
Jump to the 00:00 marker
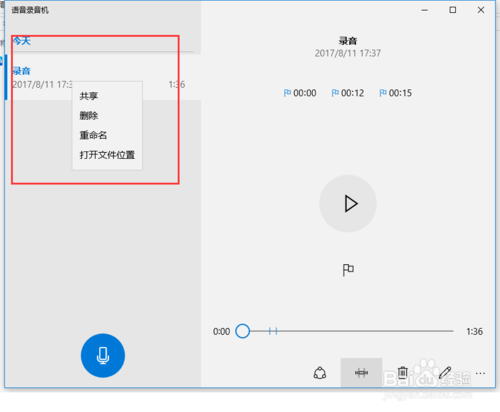(x=300, y=93)
